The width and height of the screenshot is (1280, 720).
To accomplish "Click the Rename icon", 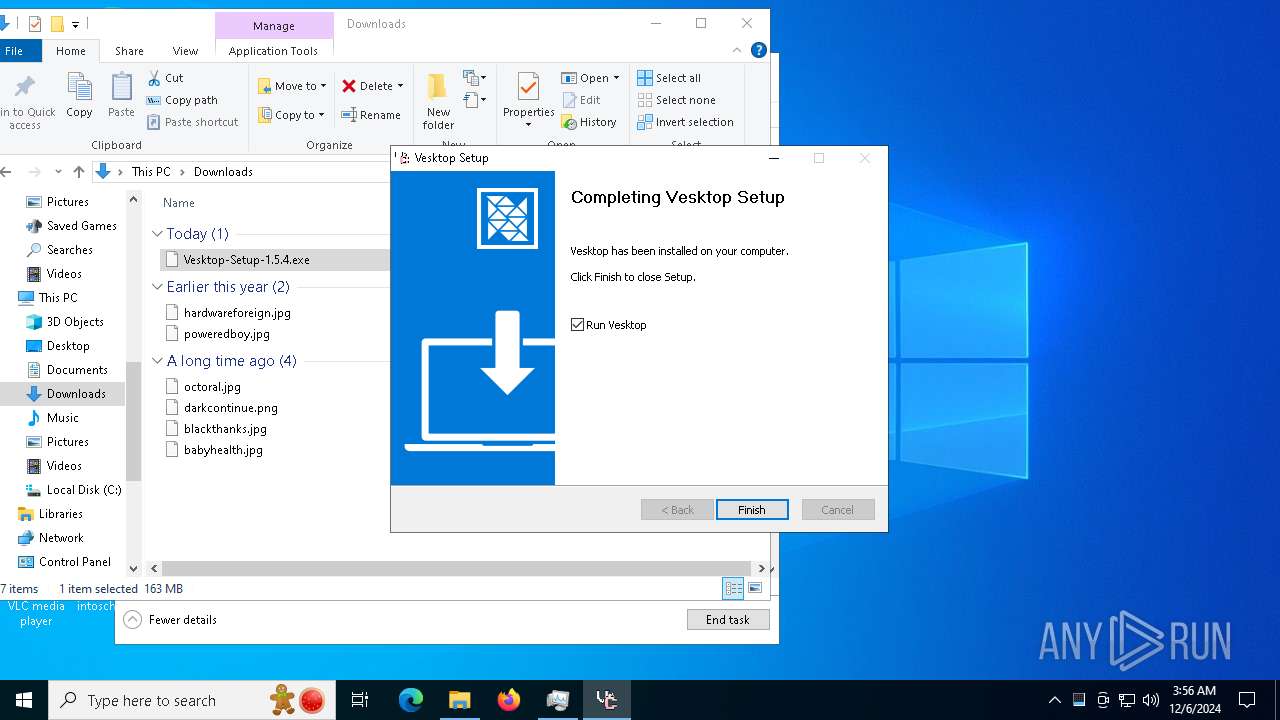I will [349, 115].
